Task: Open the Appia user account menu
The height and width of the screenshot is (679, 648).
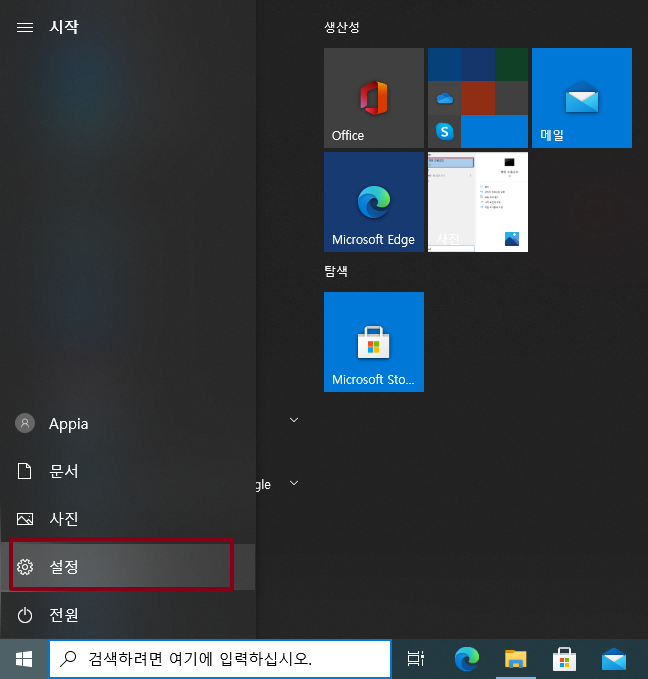Action: tap(128, 424)
